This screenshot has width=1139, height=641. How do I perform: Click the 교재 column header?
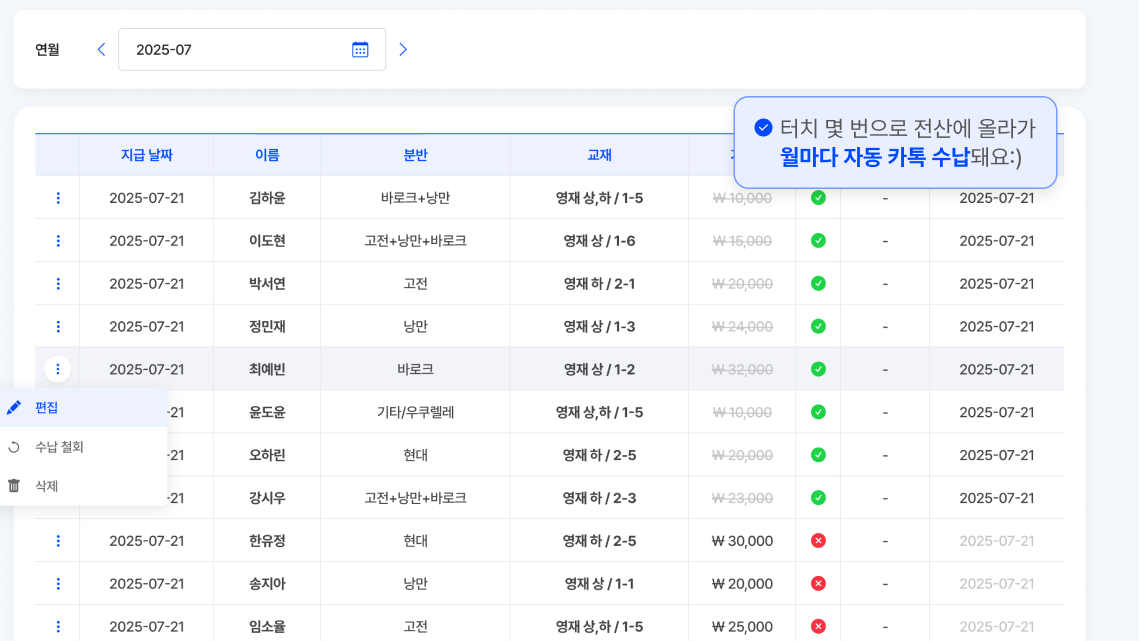tap(599, 155)
